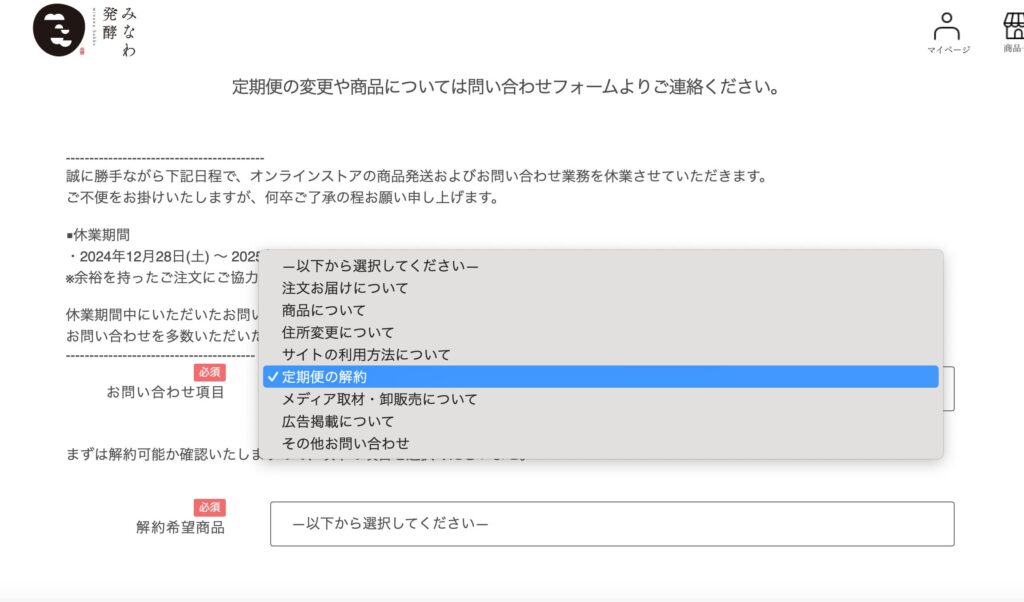Click the マイページ label
1024x602 pixels.
click(948, 50)
